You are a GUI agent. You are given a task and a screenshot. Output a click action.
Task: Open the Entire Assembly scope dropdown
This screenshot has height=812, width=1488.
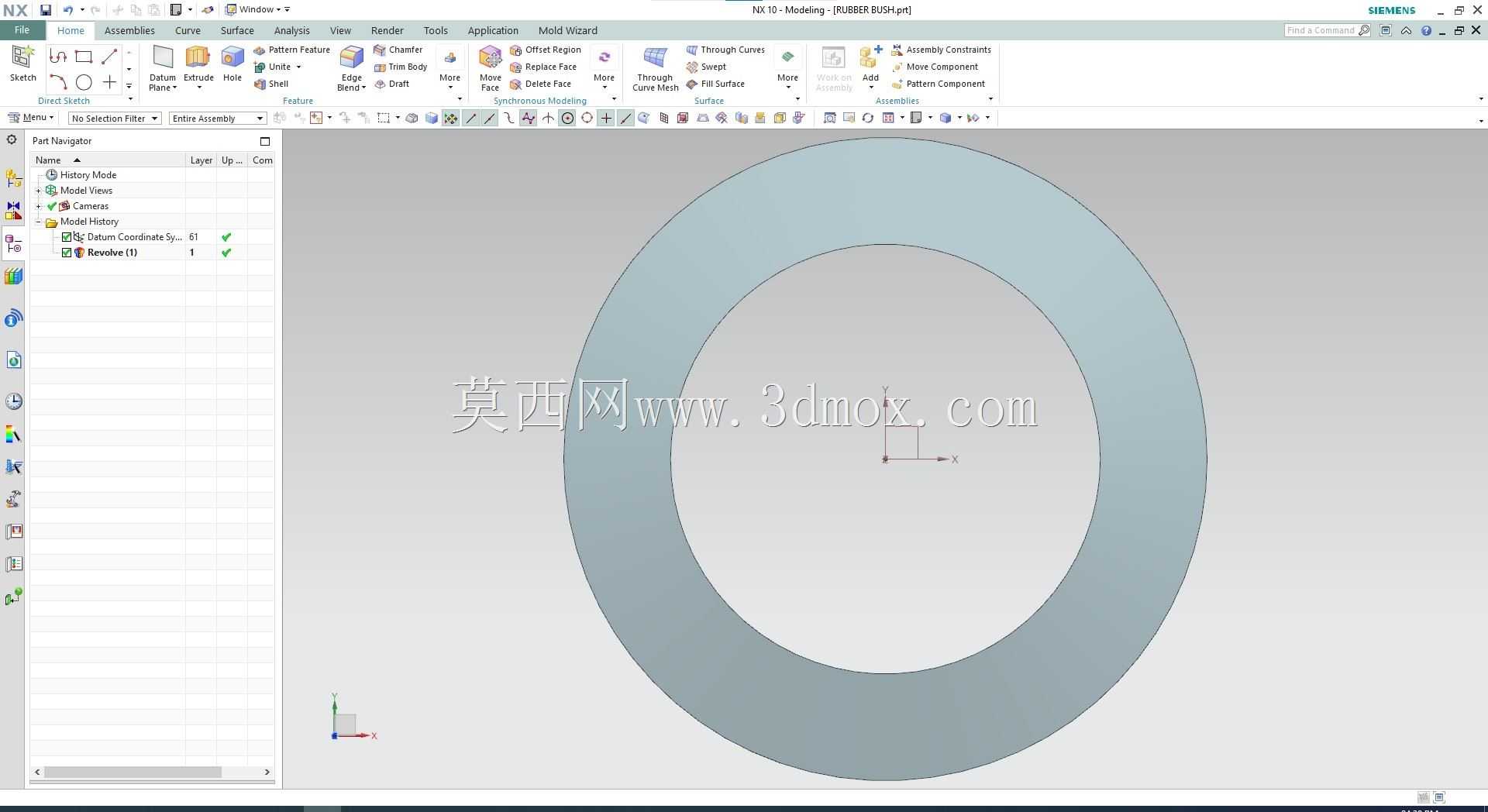tap(218, 119)
